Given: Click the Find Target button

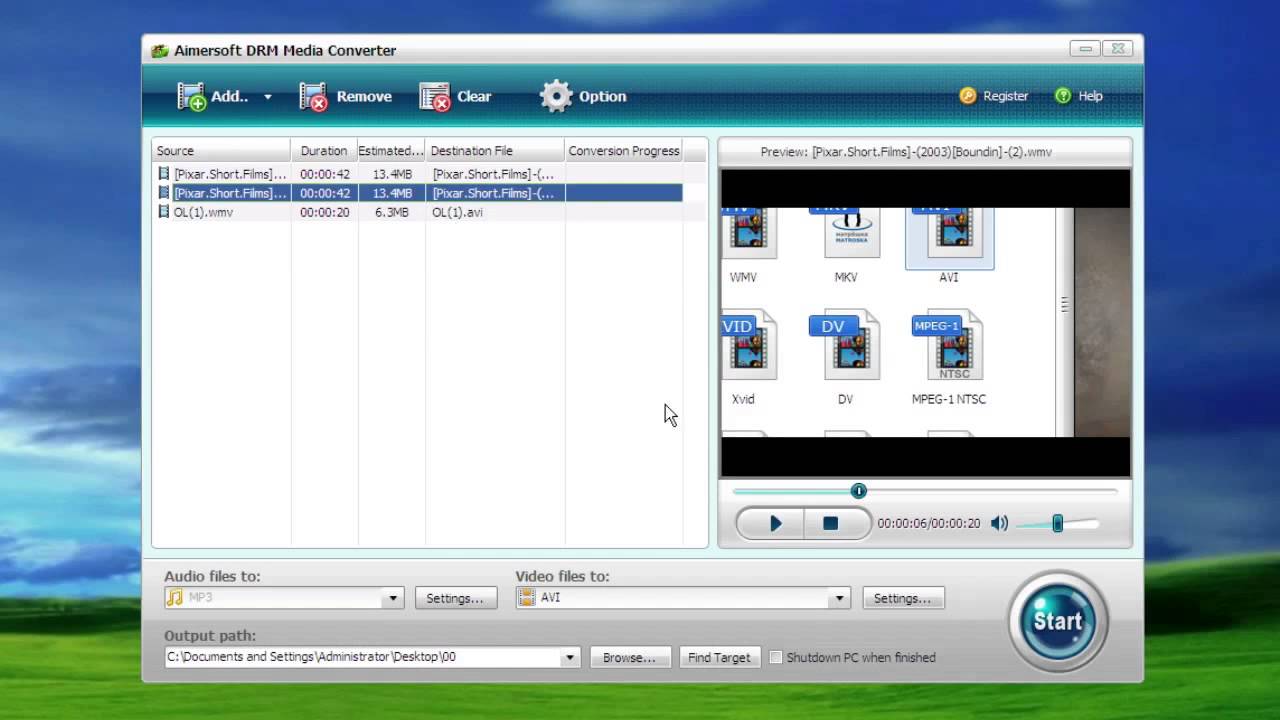Looking at the screenshot, I should click(x=719, y=657).
